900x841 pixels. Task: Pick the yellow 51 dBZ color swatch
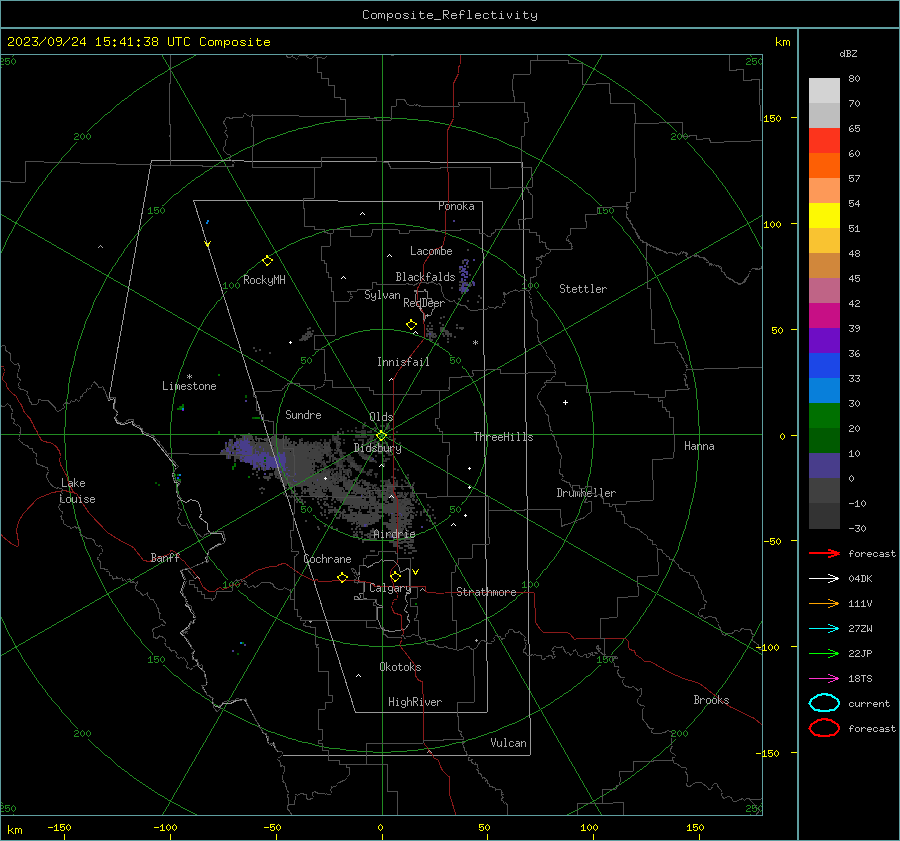pos(824,215)
